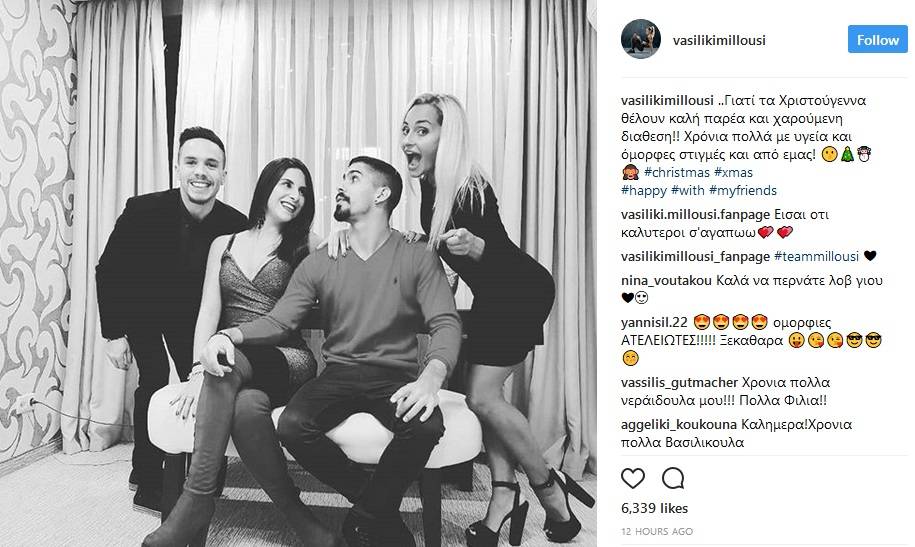The width and height of the screenshot is (915, 547).
Task: Open the vasilikimillousi profile avatar
Action: (x=641, y=39)
